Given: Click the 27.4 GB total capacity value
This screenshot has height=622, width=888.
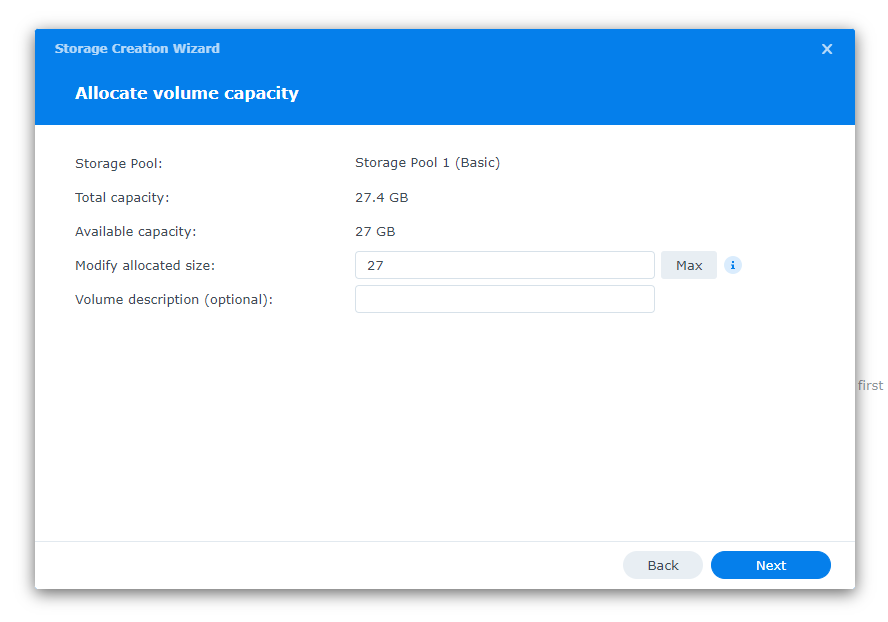Looking at the screenshot, I should 381,197.
